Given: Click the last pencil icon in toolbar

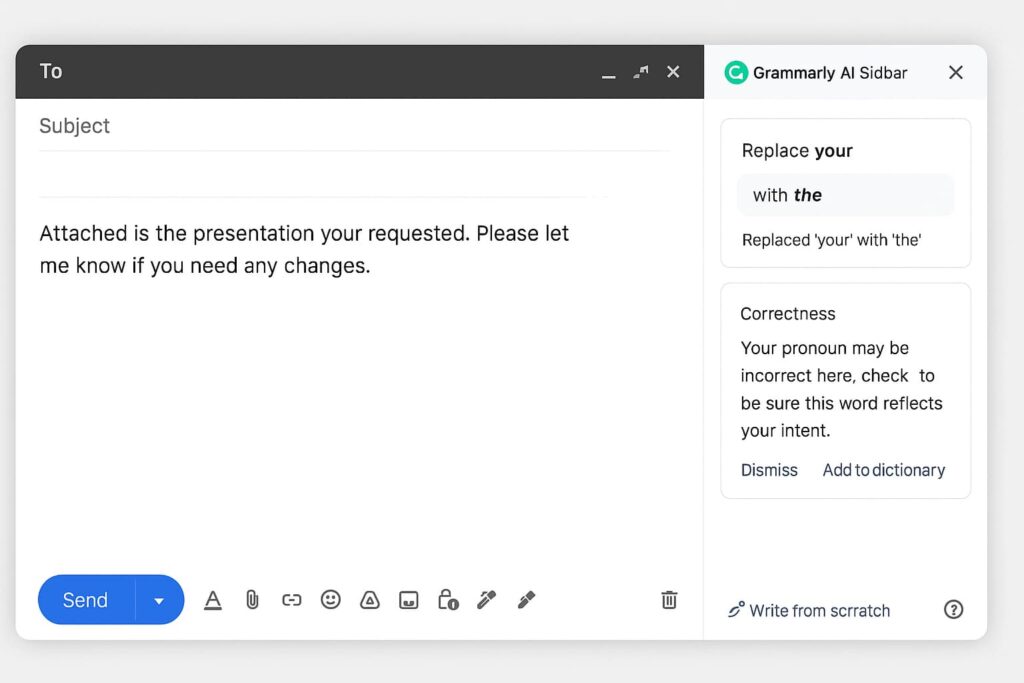Looking at the screenshot, I should pyautogui.click(x=526, y=599).
